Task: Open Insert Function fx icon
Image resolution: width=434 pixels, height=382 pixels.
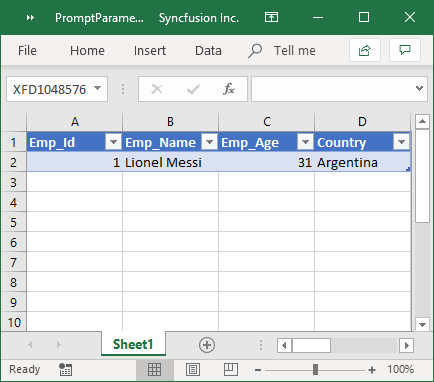Action: [229, 89]
